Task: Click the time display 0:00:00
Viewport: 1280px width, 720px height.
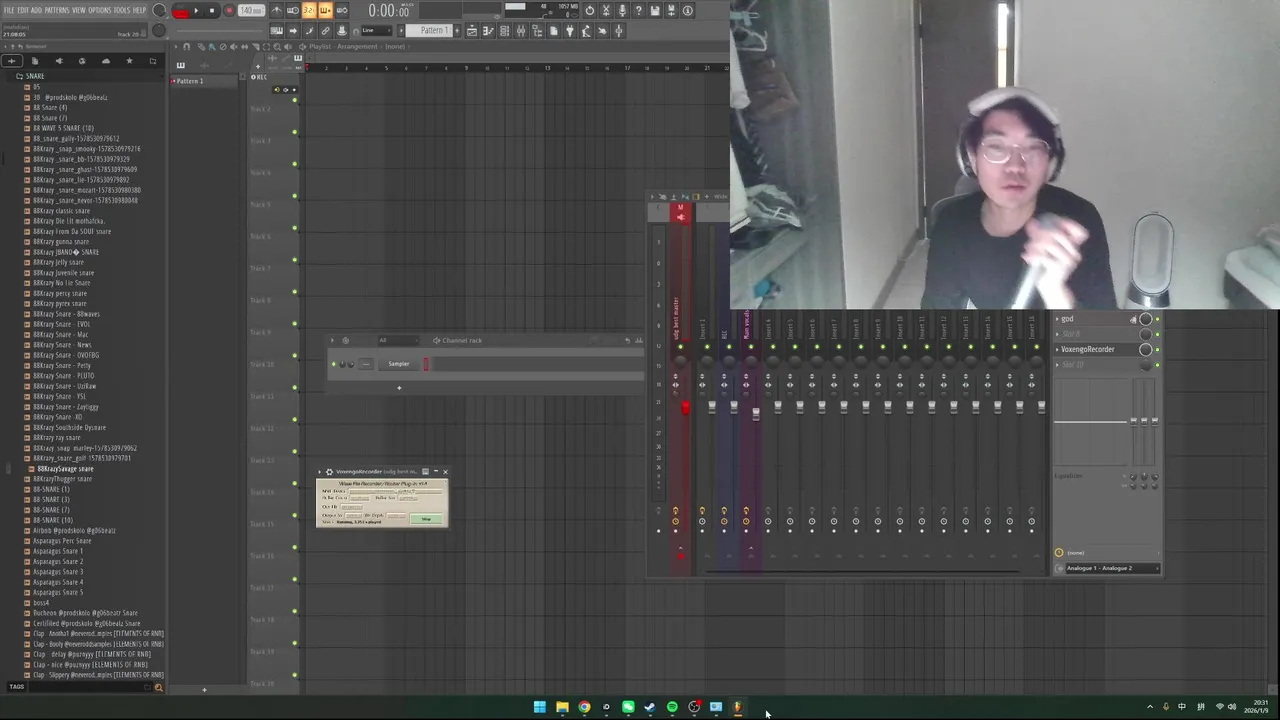Action: [389, 11]
